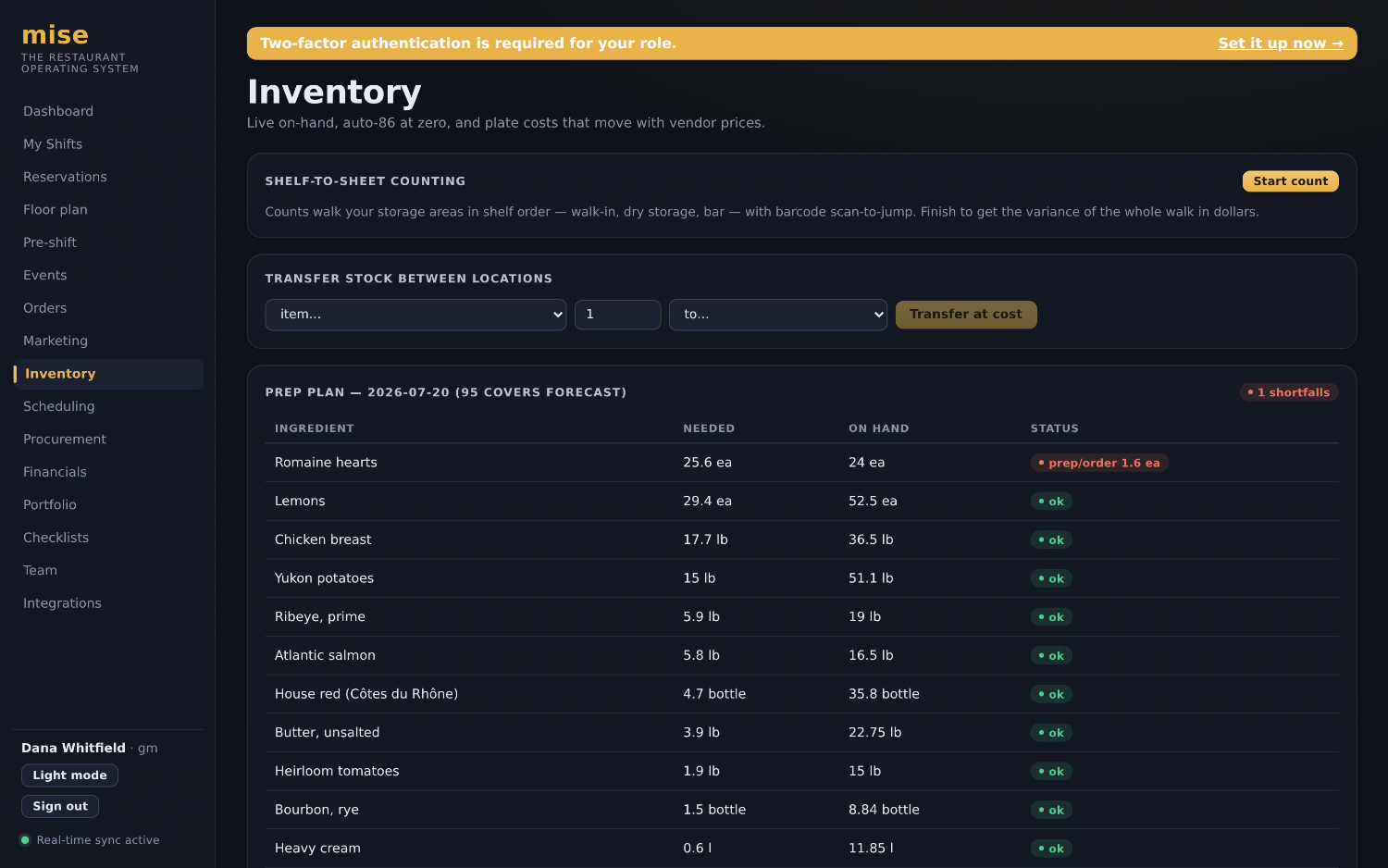
Task: Click the 'prep/order 1.6 ea' status badge
Action: tap(1099, 463)
